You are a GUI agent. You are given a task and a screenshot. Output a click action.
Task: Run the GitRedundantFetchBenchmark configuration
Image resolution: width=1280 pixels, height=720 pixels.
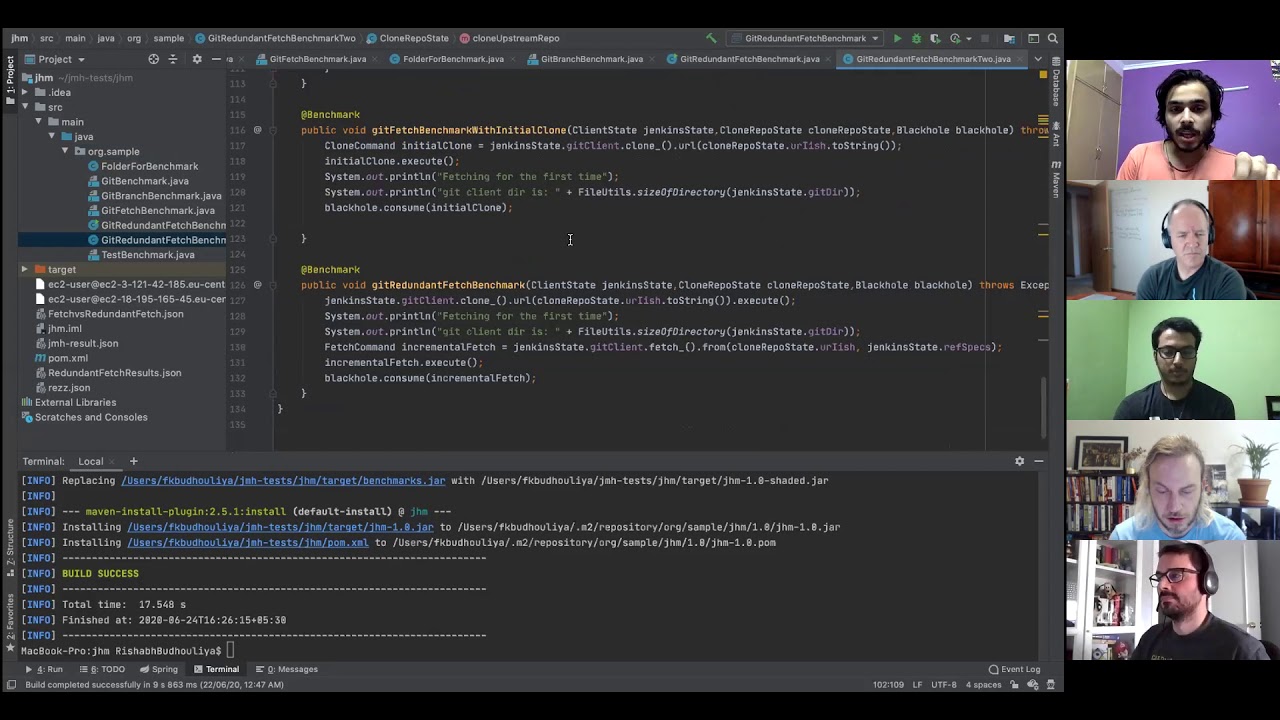tap(897, 38)
